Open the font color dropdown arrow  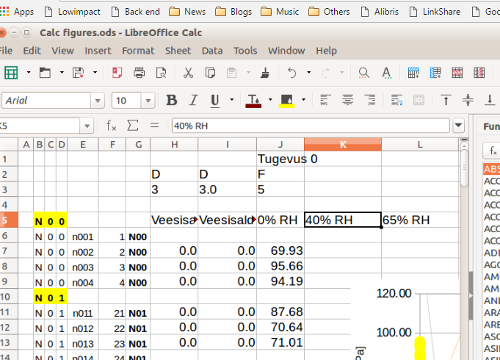pyautogui.click(x=270, y=100)
